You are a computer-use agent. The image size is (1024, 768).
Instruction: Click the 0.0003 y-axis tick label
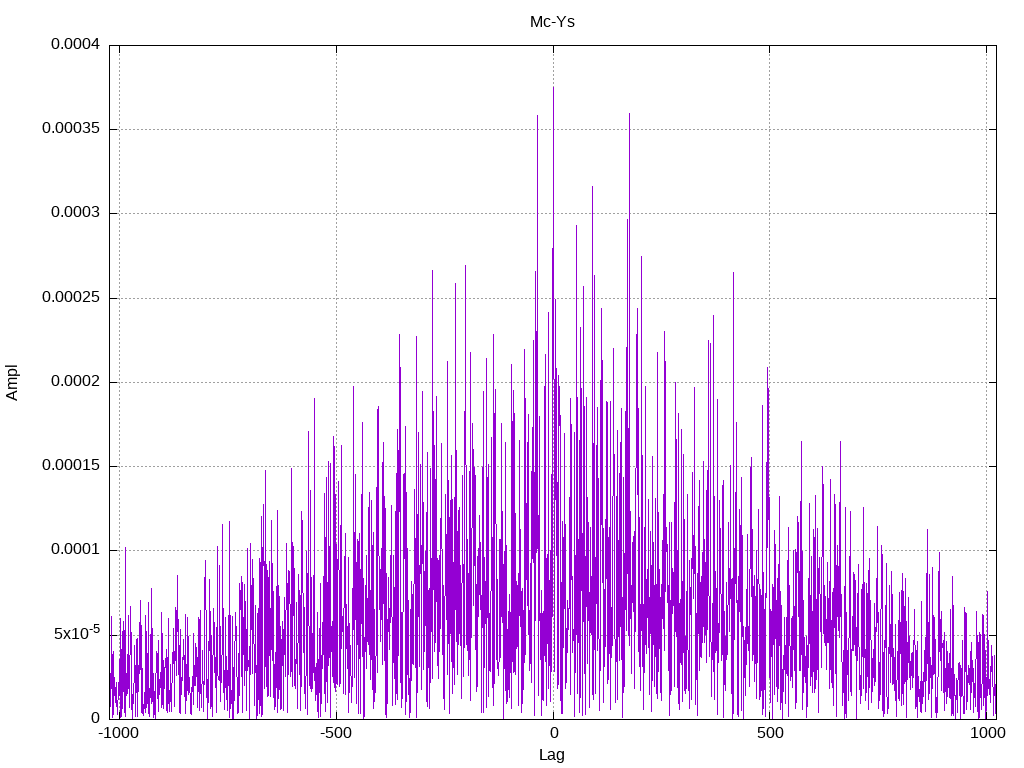pyautogui.click(x=76, y=213)
